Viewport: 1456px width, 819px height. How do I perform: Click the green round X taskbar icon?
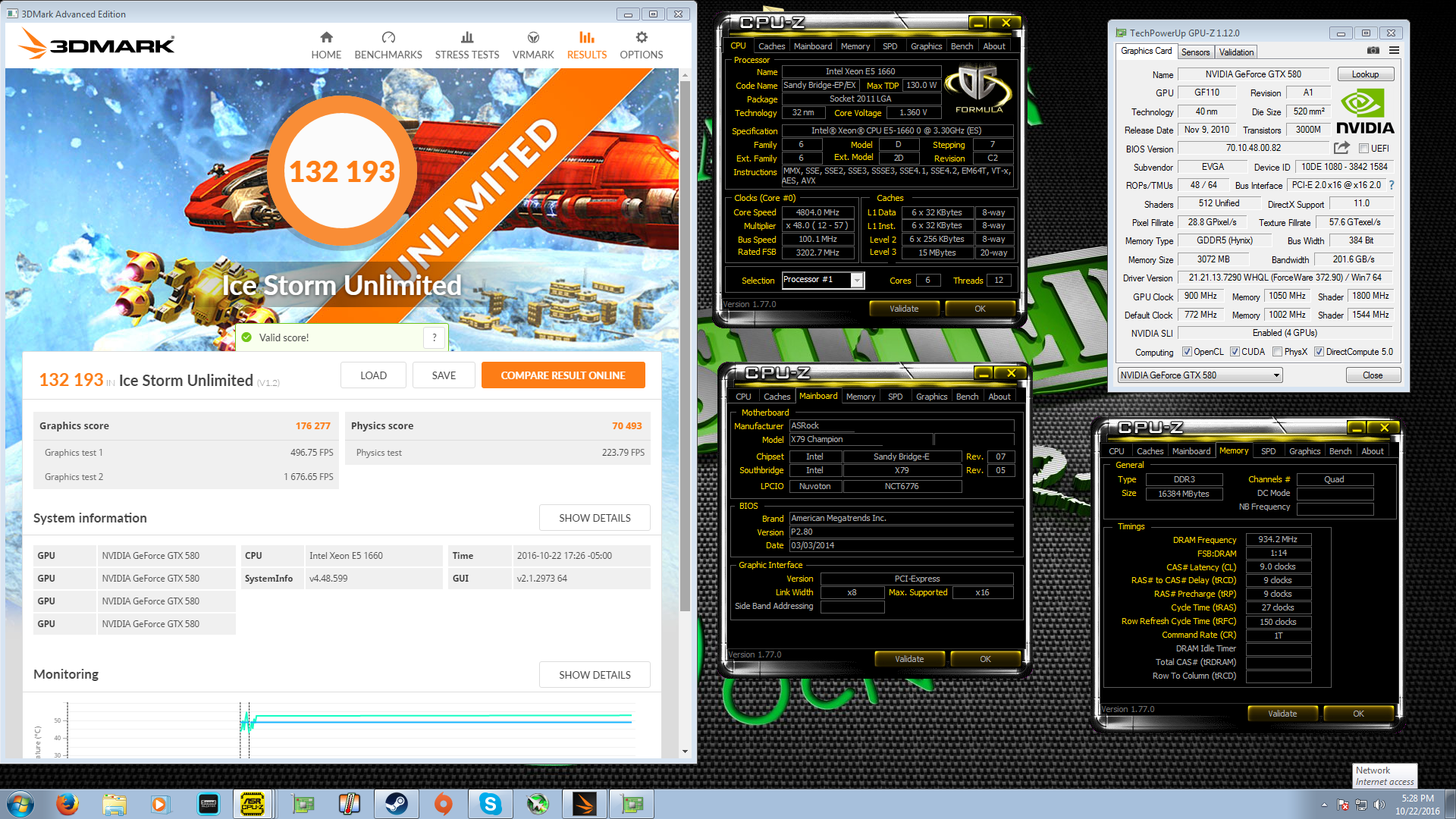[x=538, y=804]
